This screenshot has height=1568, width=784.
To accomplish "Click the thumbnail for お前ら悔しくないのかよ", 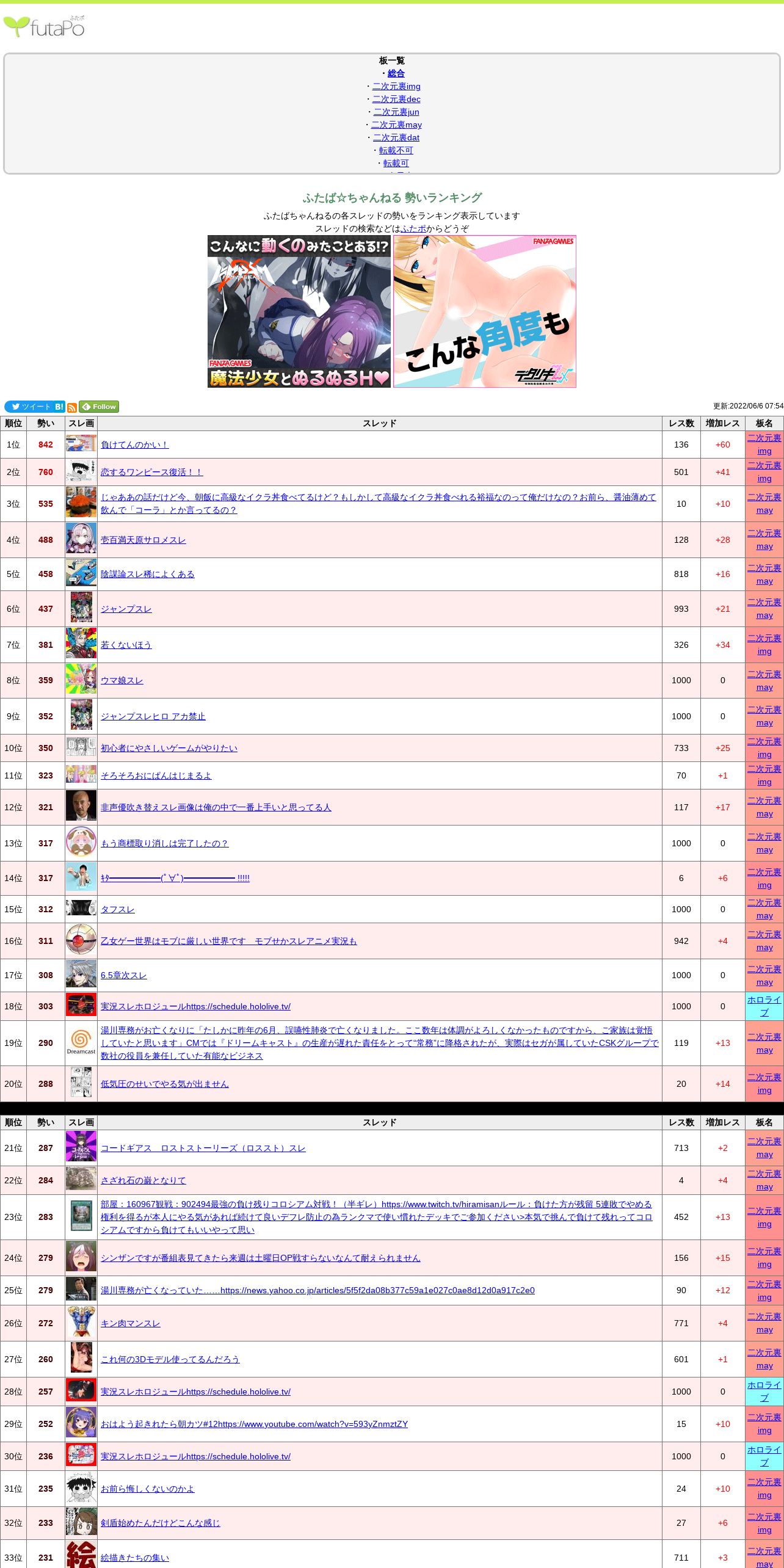I will [81, 1487].
